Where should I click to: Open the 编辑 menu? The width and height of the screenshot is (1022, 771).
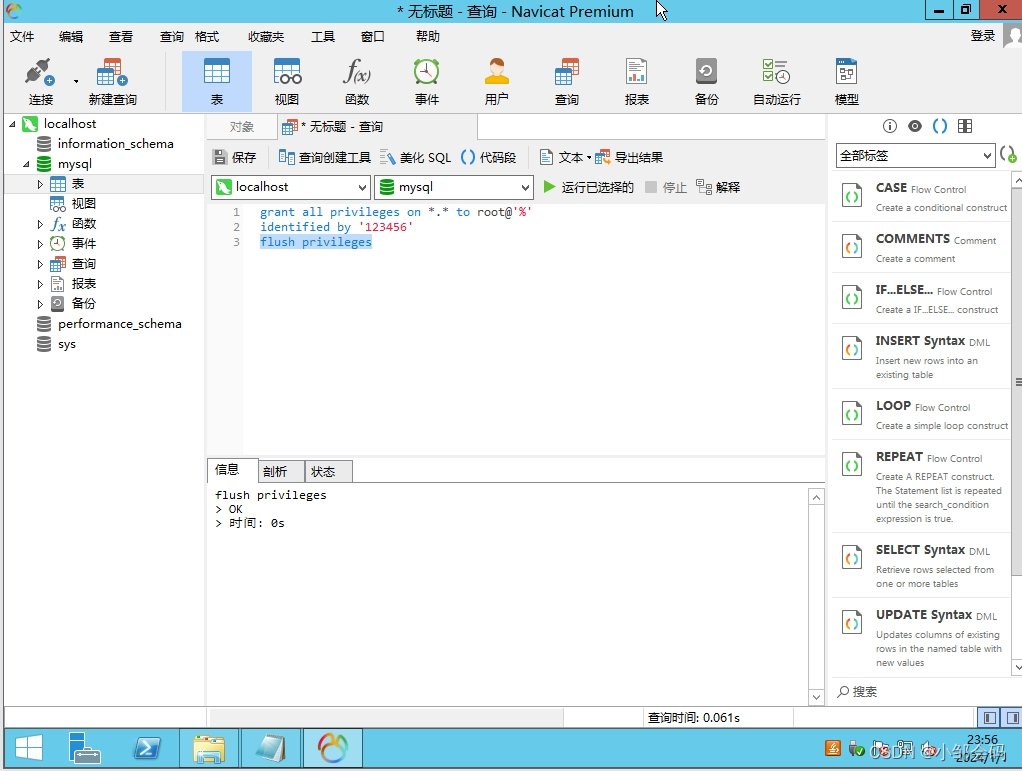71,36
